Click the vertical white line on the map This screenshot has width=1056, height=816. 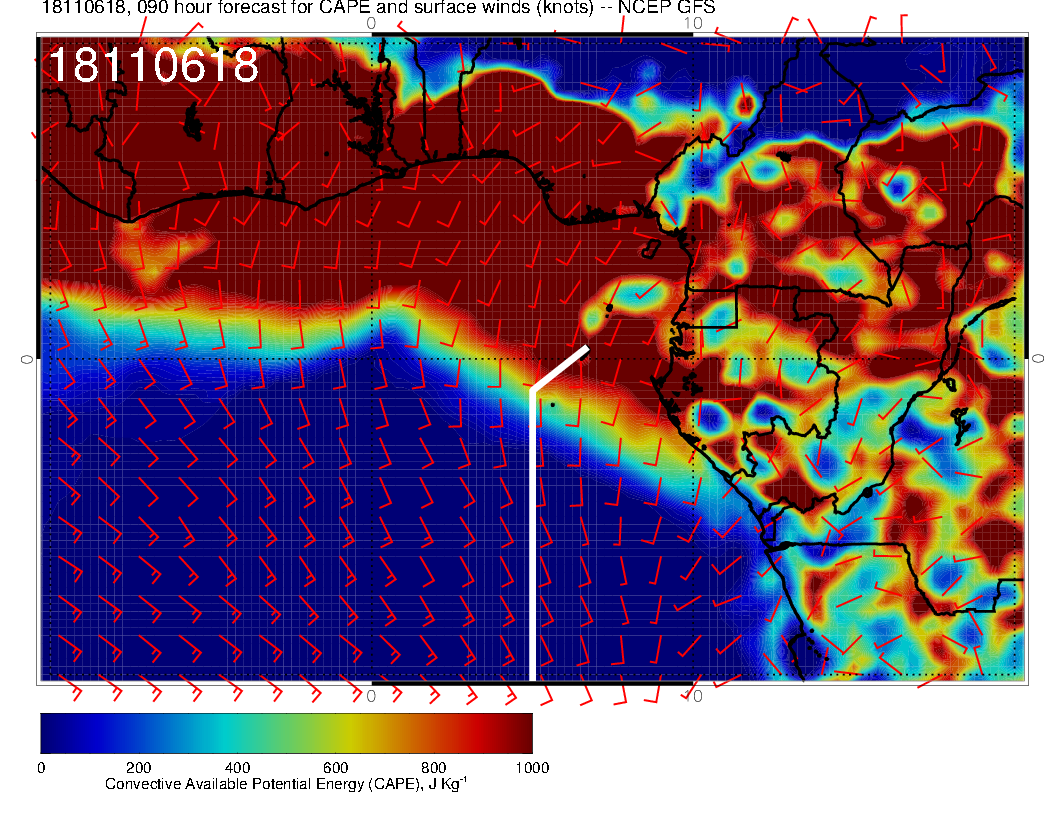click(x=531, y=530)
